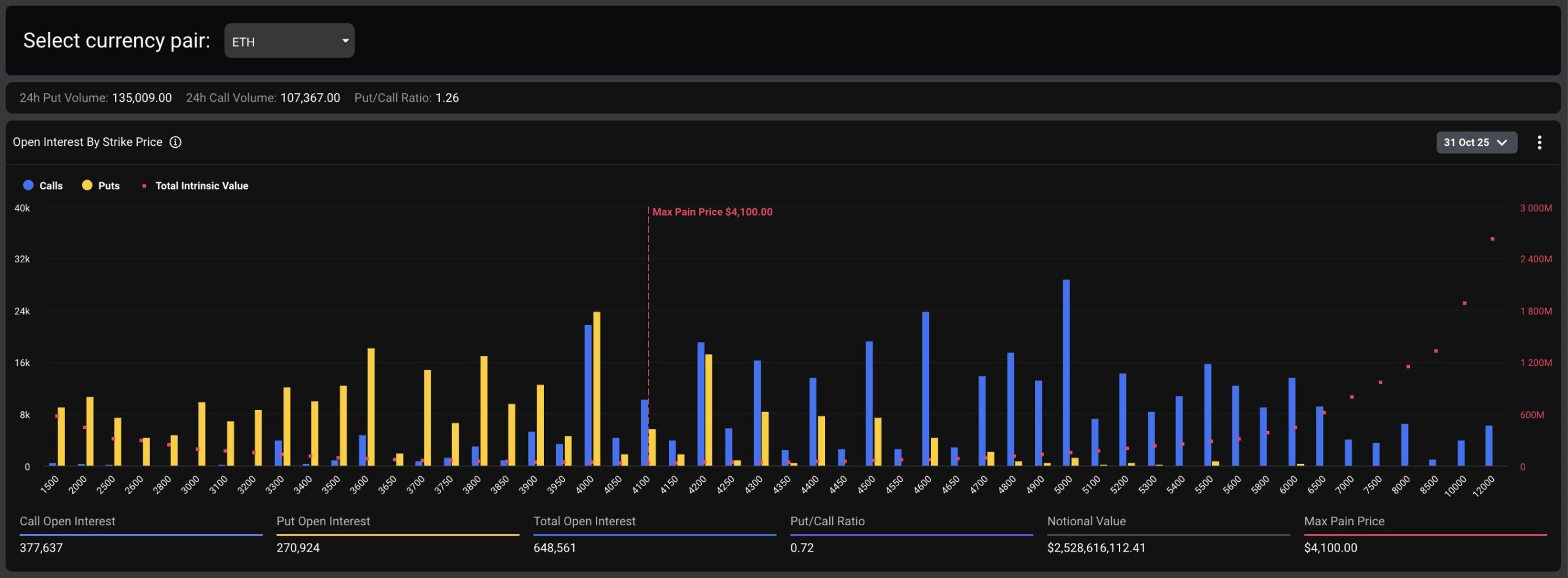
Task: Toggle the Puts series label in legend
Action: pos(109,186)
